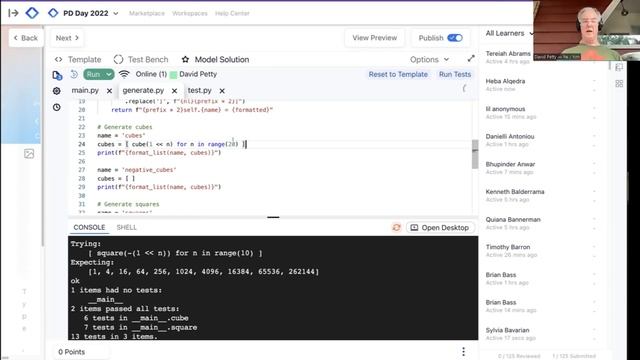Click the 0 Points label
This screenshot has width=640, height=360.
click(71, 352)
